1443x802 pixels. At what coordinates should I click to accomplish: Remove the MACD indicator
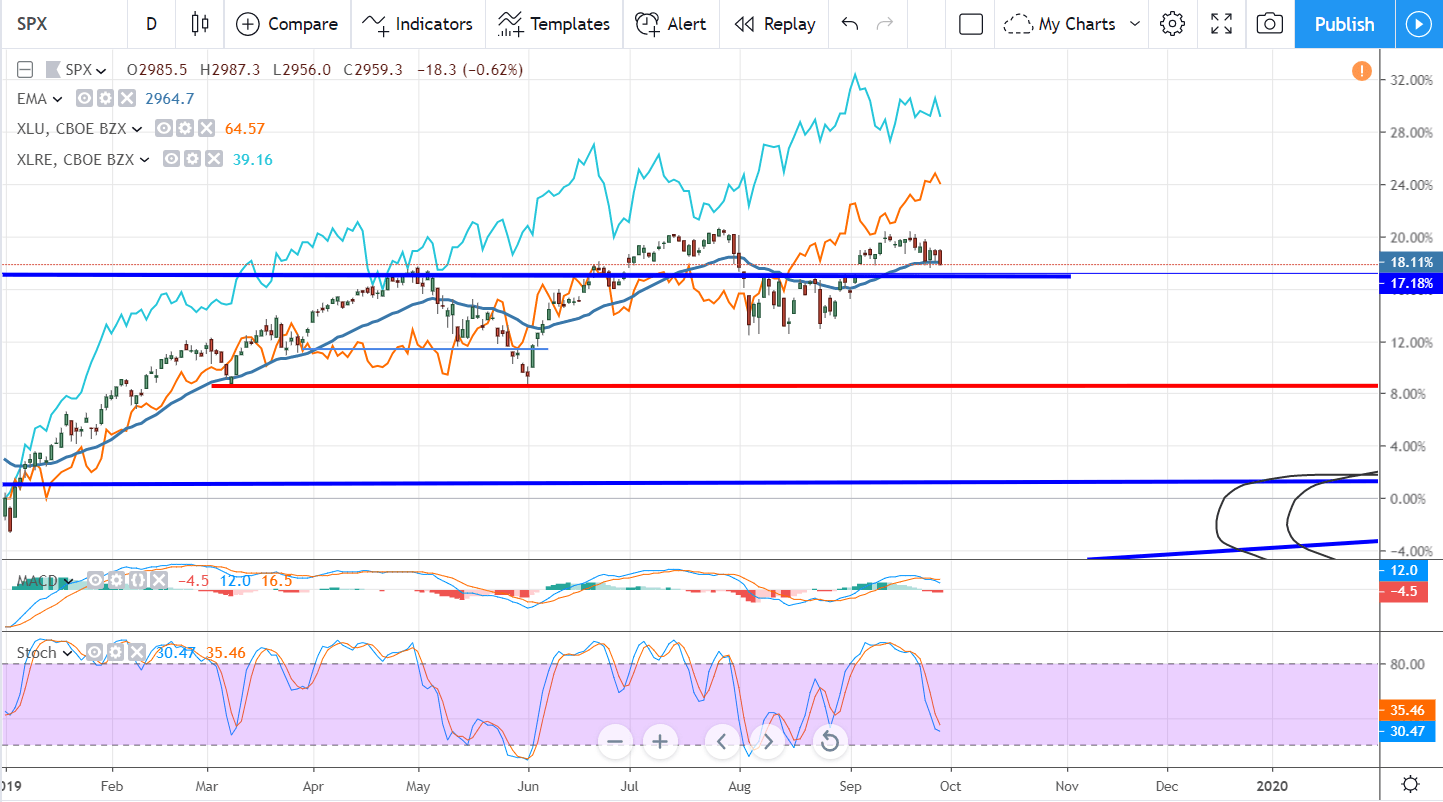(161, 580)
